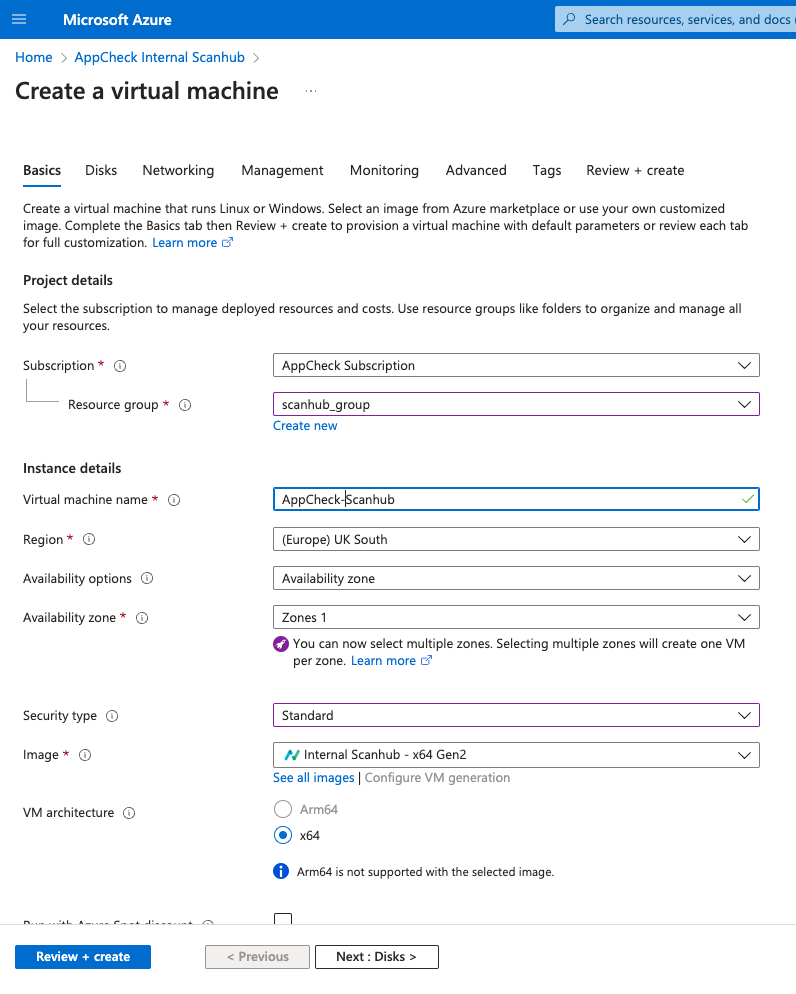This screenshot has width=796, height=994.
Task: Click the VM architecture info icon
Action: point(129,813)
